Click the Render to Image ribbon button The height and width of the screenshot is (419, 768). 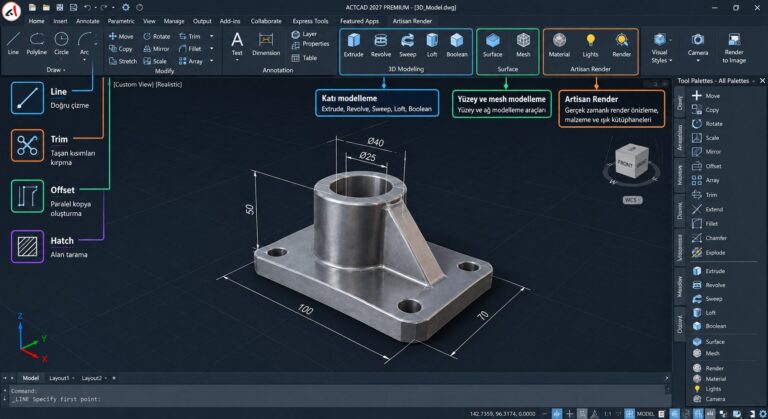734,48
